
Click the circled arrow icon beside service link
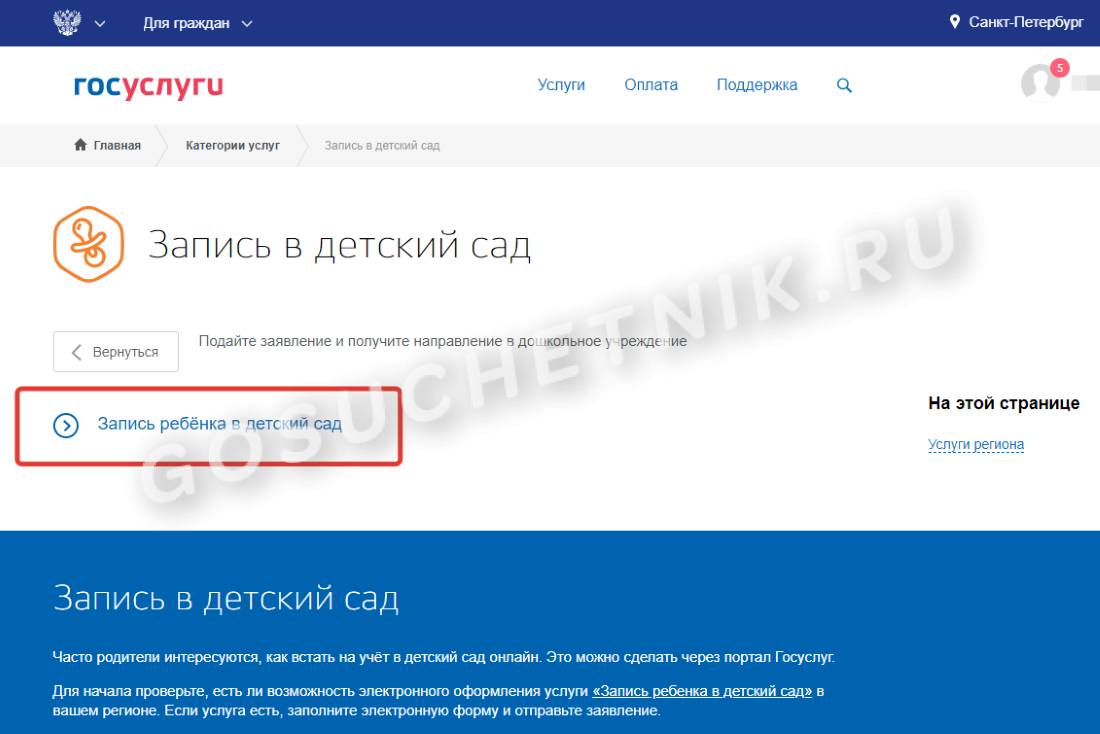click(x=66, y=425)
